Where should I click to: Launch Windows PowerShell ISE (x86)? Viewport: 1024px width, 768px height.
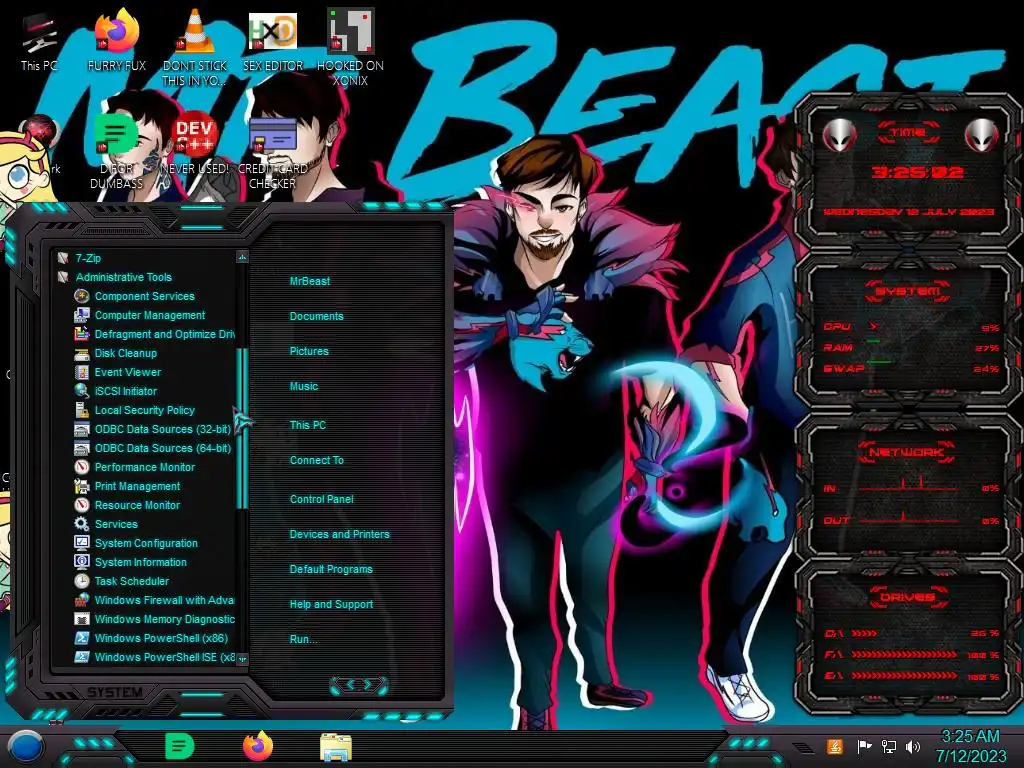[164, 657]
